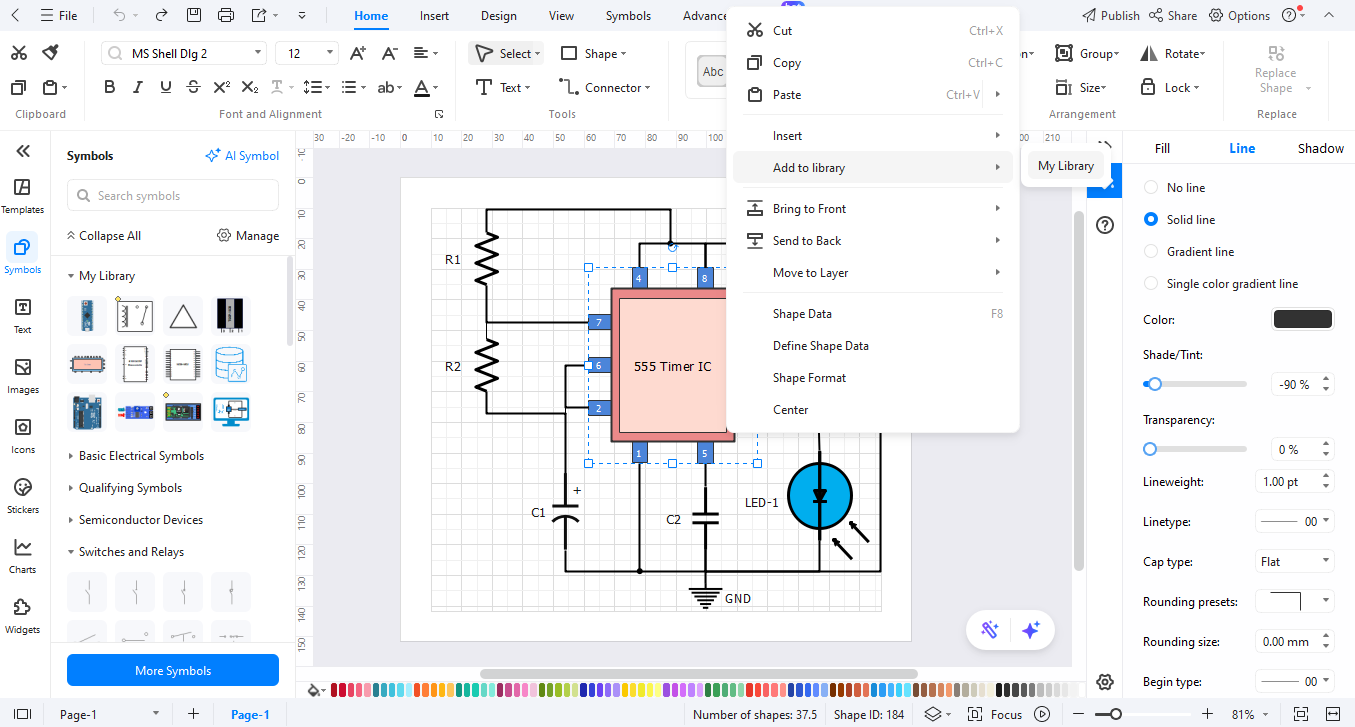Open the Linetype dropdown
This screenshot has width=1355, height=727.
[1295, 522]
